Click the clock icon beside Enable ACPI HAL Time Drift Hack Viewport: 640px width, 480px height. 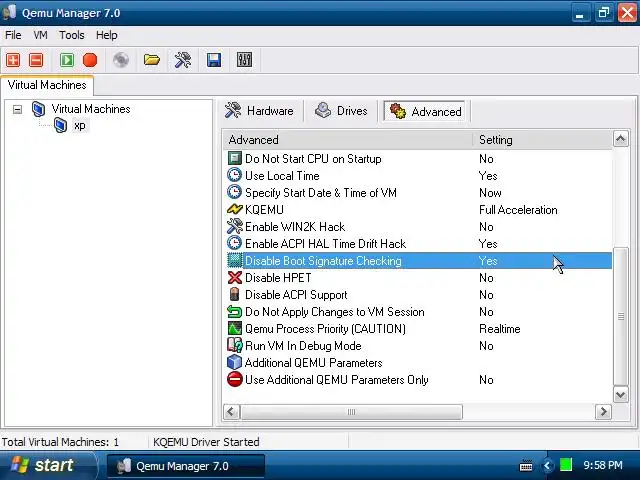coord(234,243)
